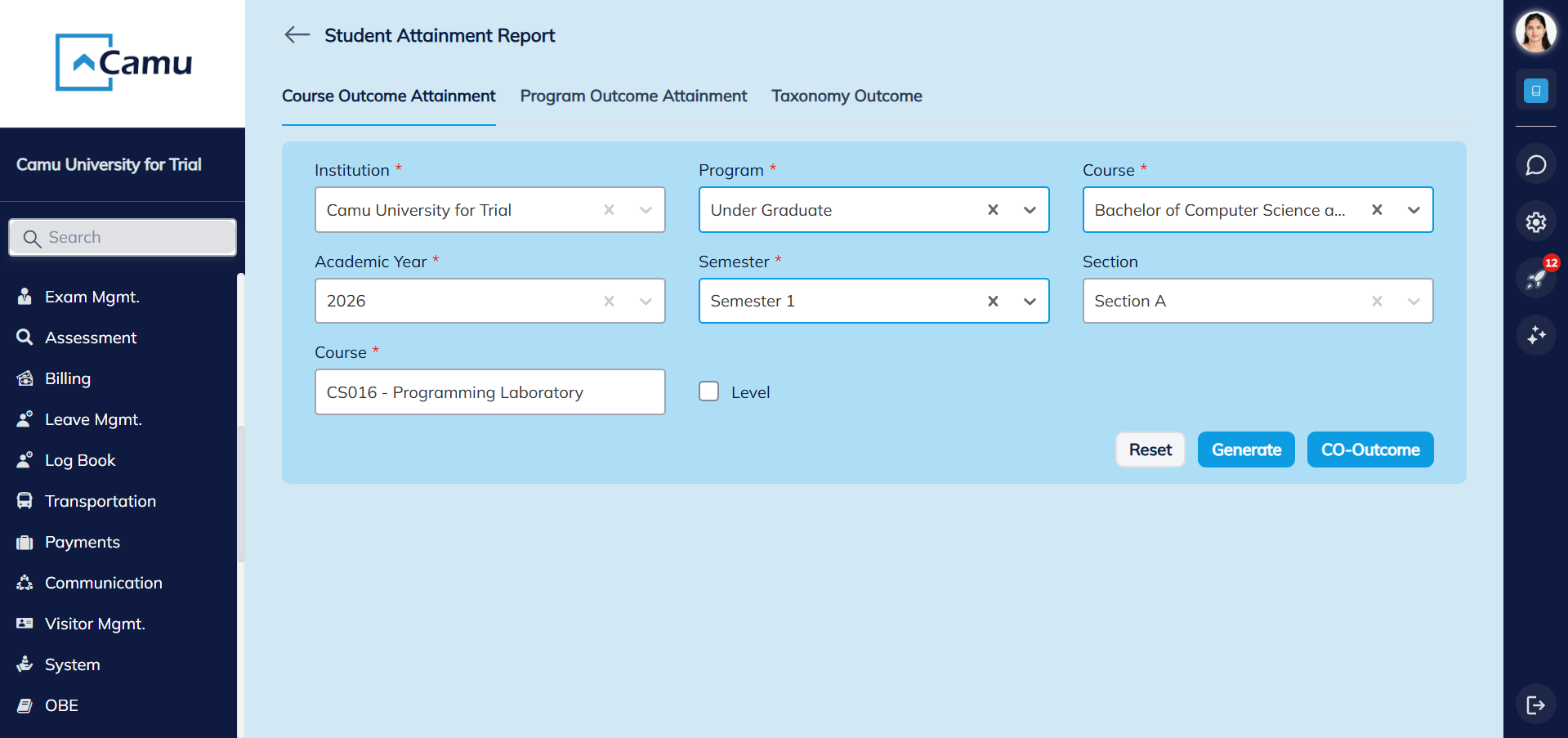This screenshot has height=738, width=1568.
Task: Switch to the Program Outcome Attainment tab
Action: click(x=633, y=96)
